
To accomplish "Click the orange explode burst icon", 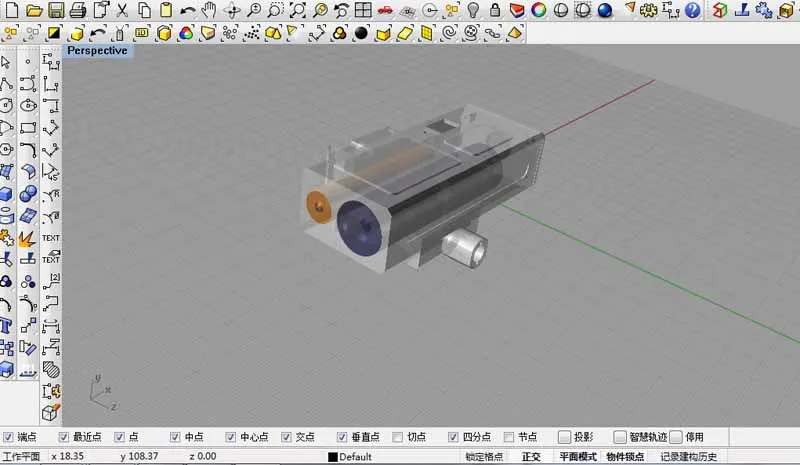I will click(28, 238).
